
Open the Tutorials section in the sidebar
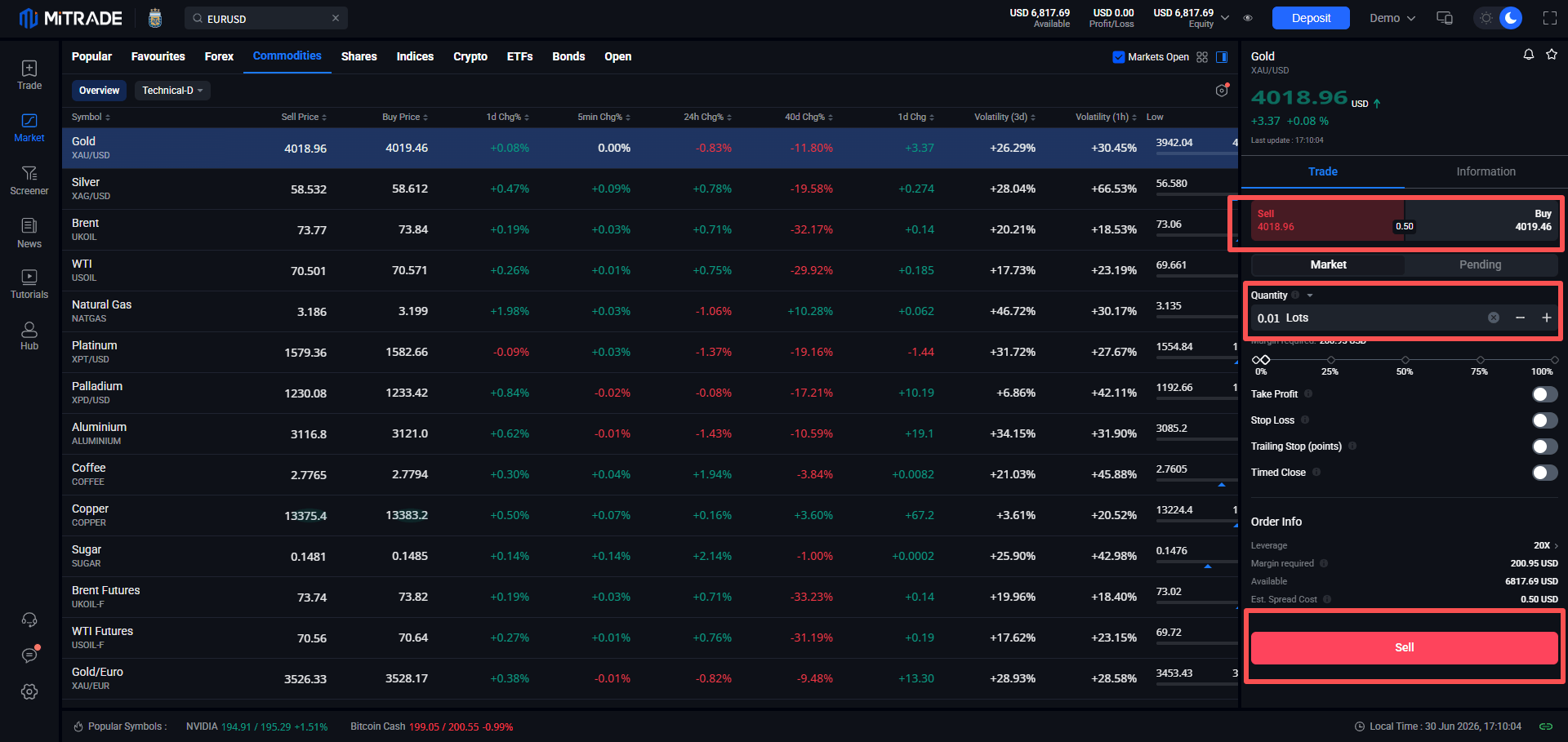click(29, 284)
